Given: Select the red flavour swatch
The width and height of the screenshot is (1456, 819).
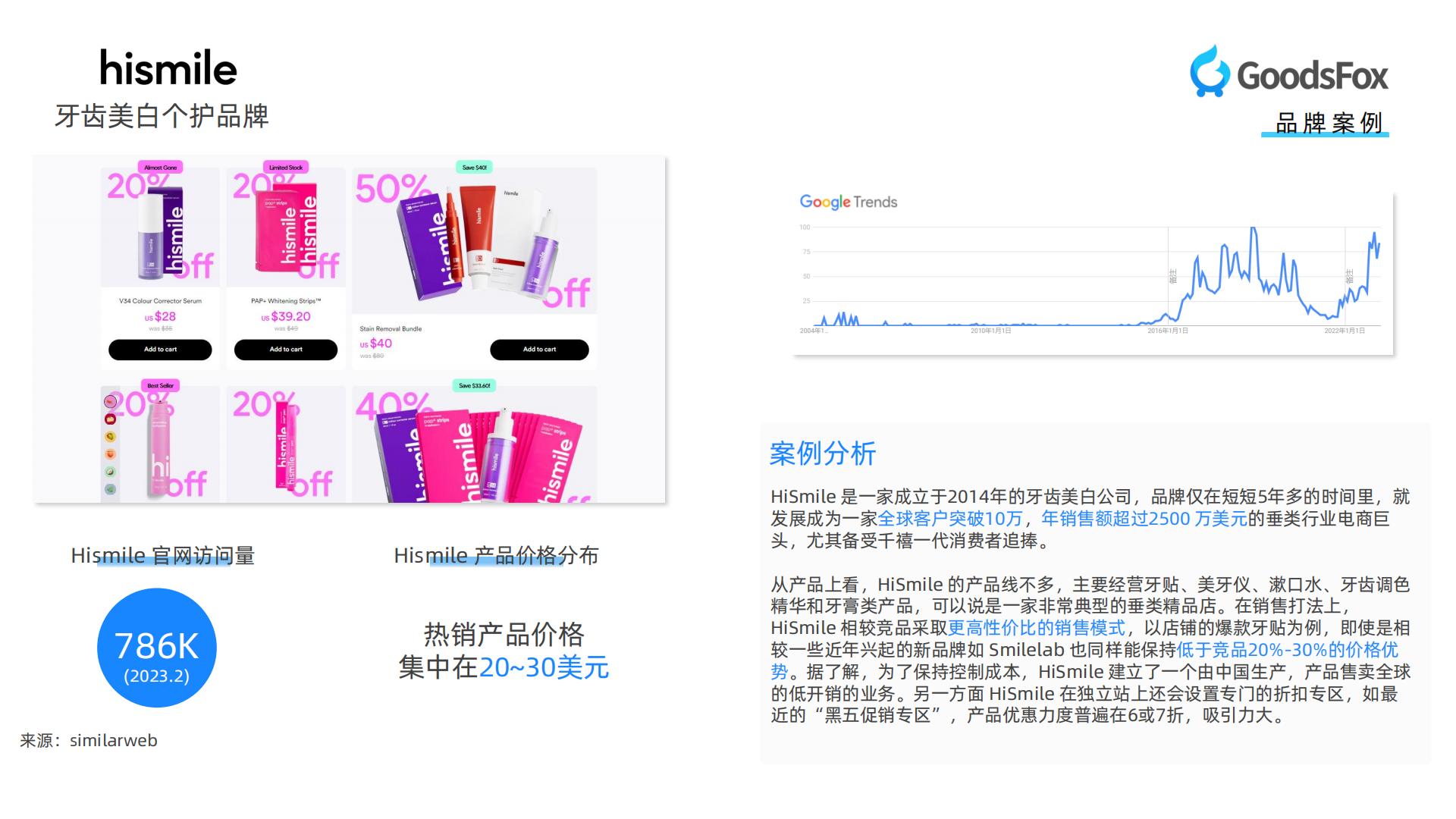Looking at the screenshot, I should click(x=111, y=419).
